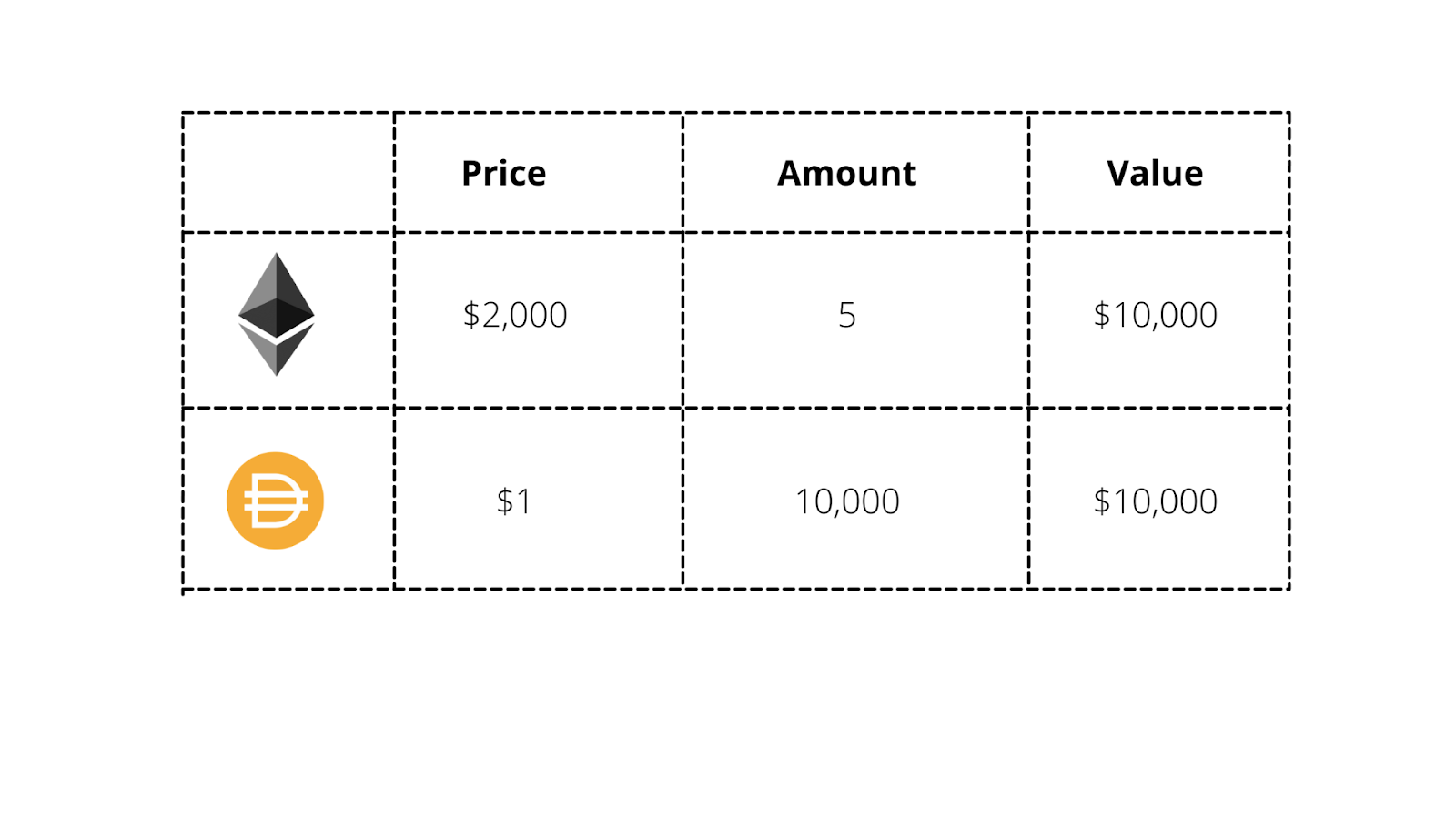This screenshot has height=819, width=1456.
Task: Click the Ethereum amount of 5
Action: coord(847,315)
